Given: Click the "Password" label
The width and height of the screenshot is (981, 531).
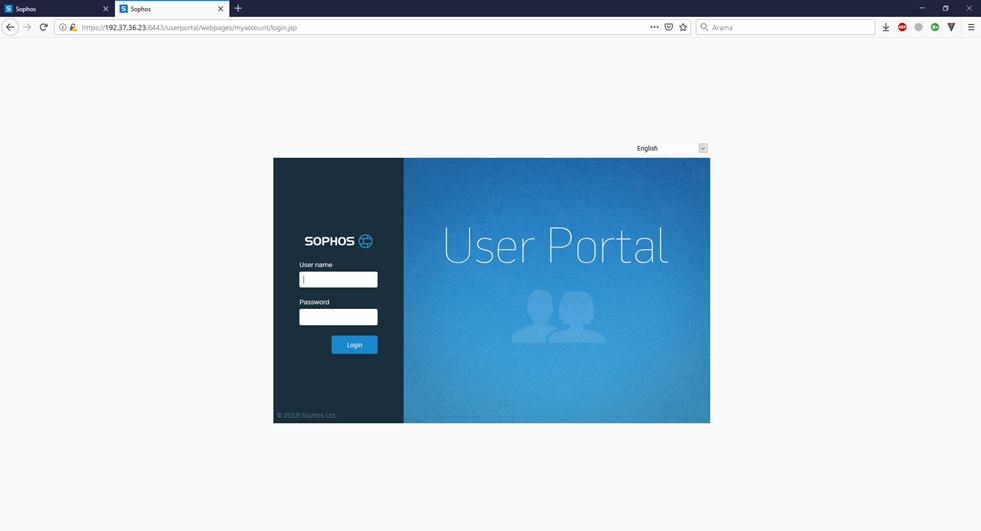Looking at the screenshot, I should pyautogui.click(x=314, y=302).
